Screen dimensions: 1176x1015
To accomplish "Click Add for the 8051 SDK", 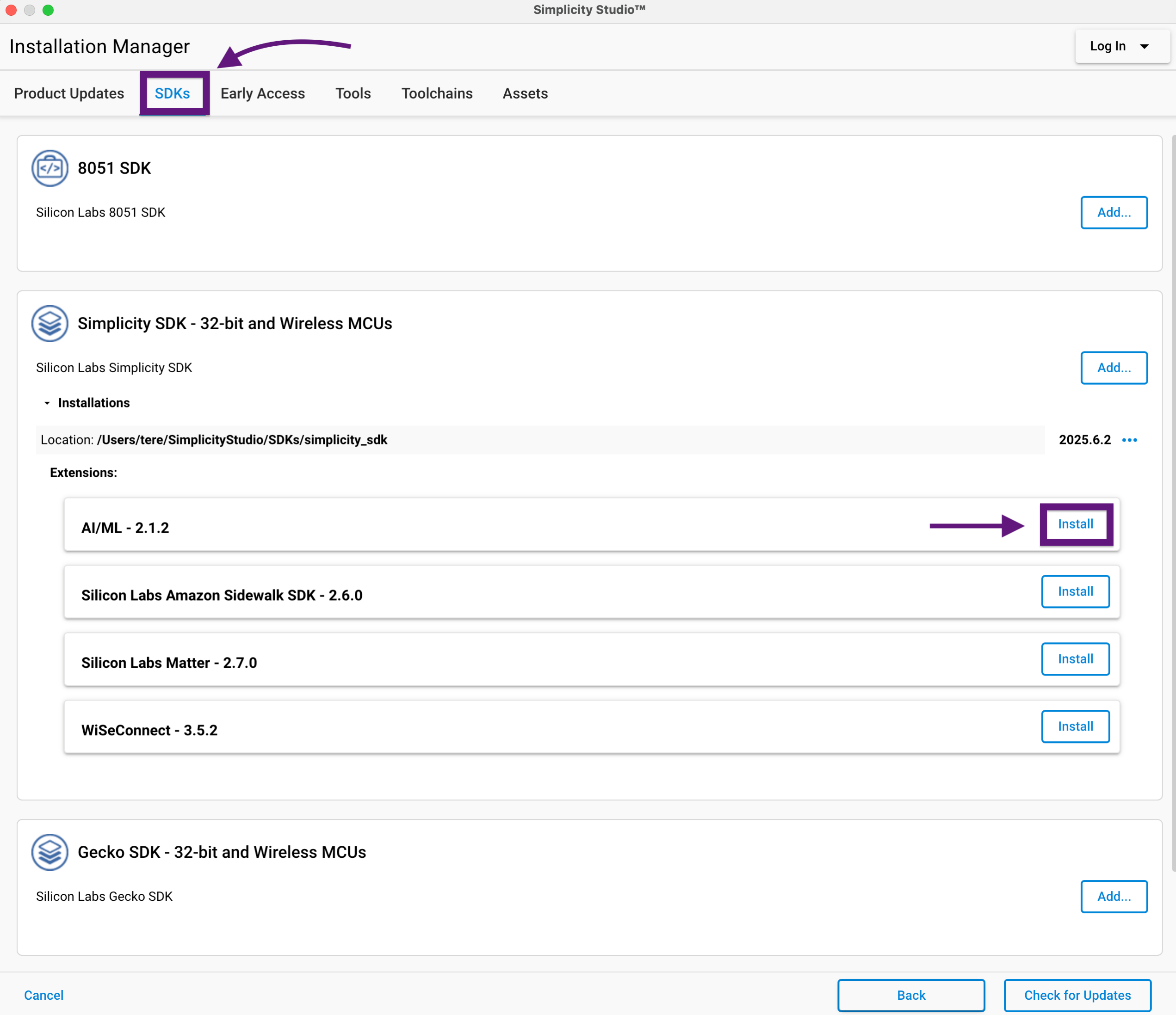I will [1114, 213].
